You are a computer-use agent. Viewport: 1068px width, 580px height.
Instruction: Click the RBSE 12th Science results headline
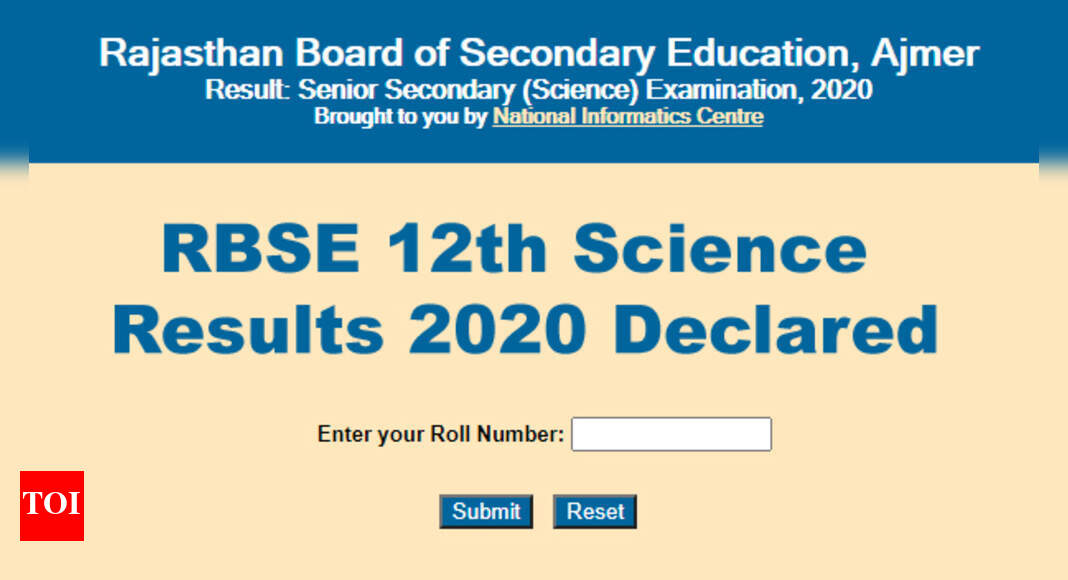511,247
